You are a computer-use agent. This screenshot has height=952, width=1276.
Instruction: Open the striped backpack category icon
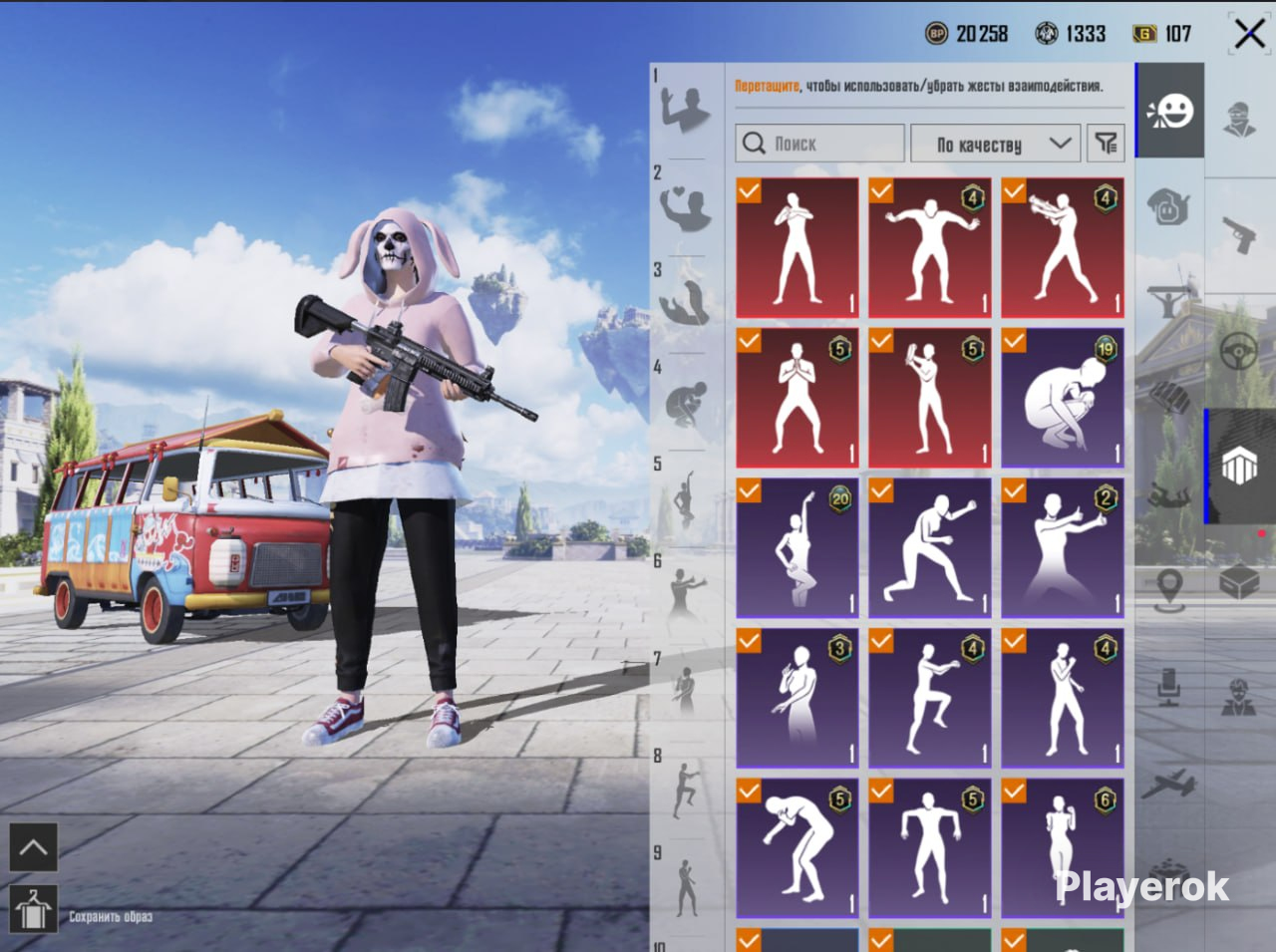pos(1170,399)
